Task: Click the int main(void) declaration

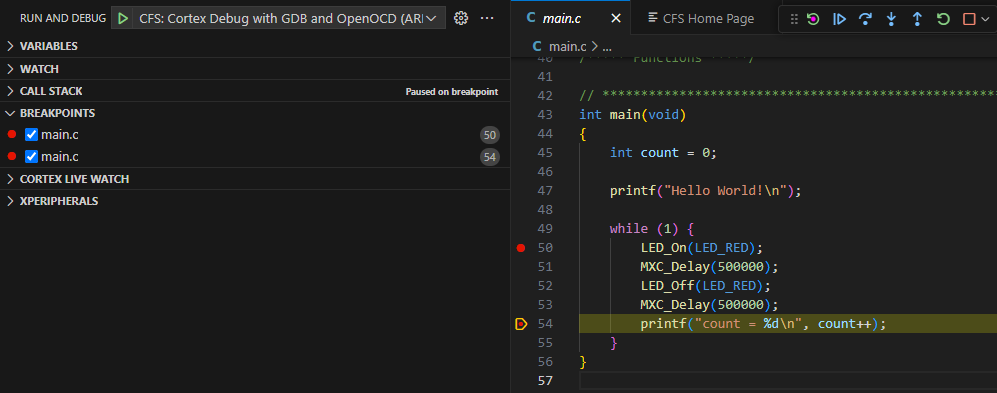Action: click(633, 115)
